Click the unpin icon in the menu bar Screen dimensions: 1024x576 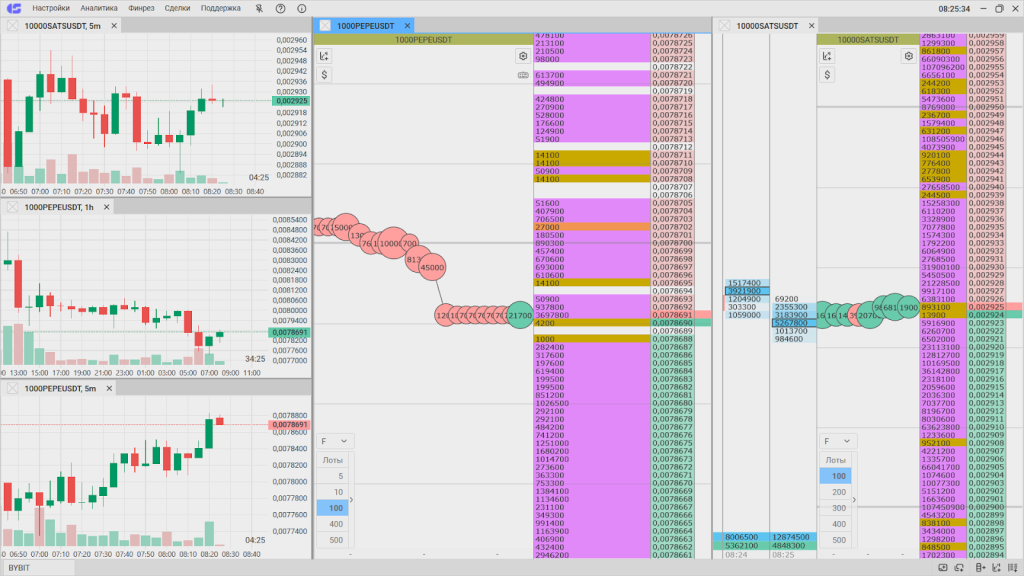(260, 8)
